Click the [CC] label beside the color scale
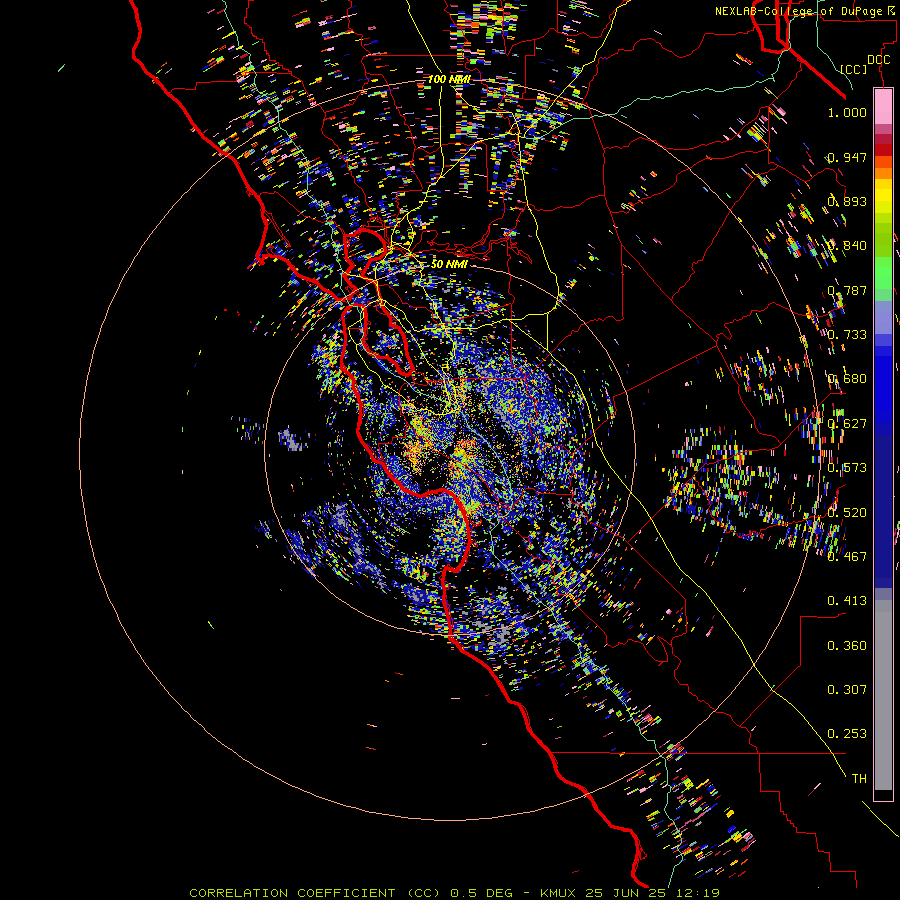Image resolution: width=900 pixels, height=900 pixels. point(854,69)
